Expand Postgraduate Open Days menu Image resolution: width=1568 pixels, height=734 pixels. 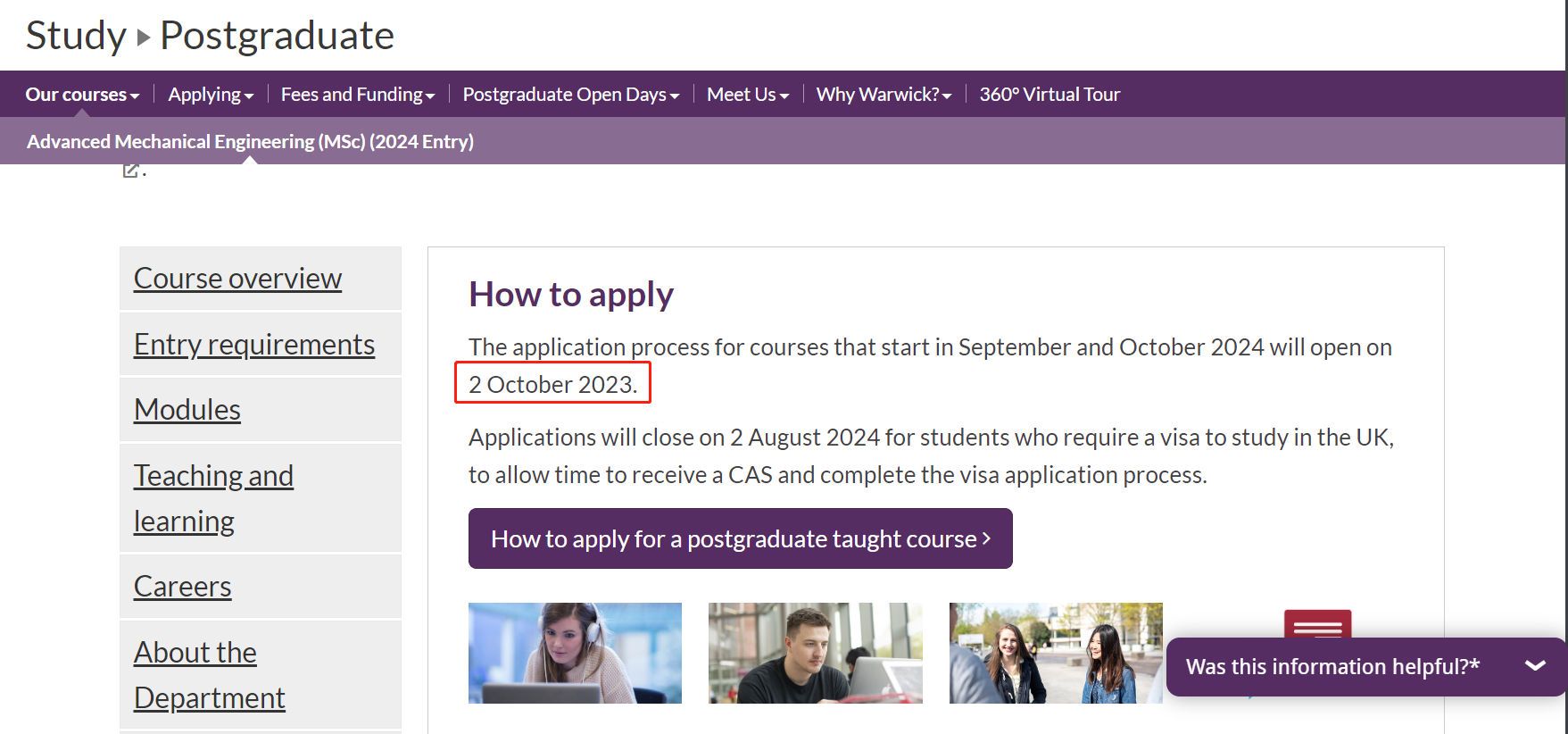coord(570,95)
